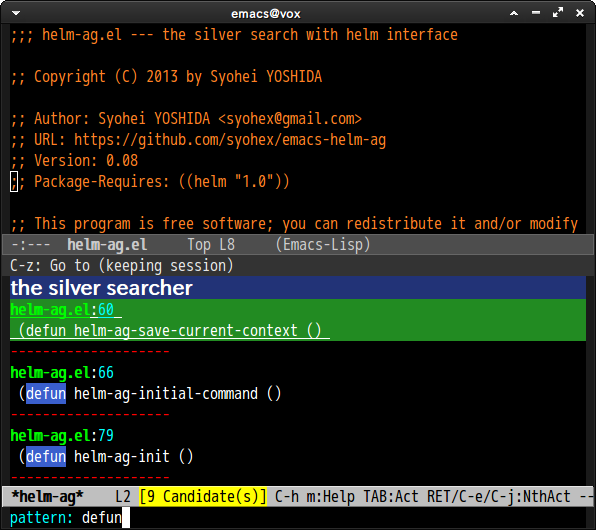Click the -:--- buffer status indicator
596x530 pixels.
[x=30, y=245]
